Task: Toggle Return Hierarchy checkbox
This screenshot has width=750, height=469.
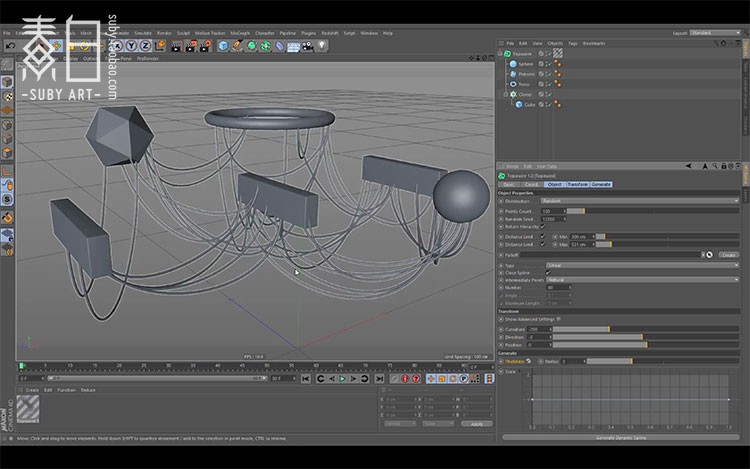Action: (542, 227)
